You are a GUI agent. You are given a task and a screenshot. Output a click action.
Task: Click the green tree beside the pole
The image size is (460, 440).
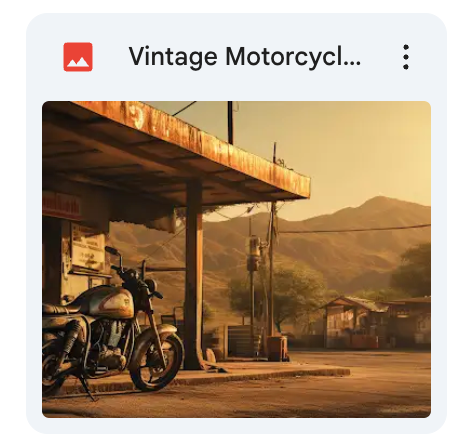click(x=293, y=293)
